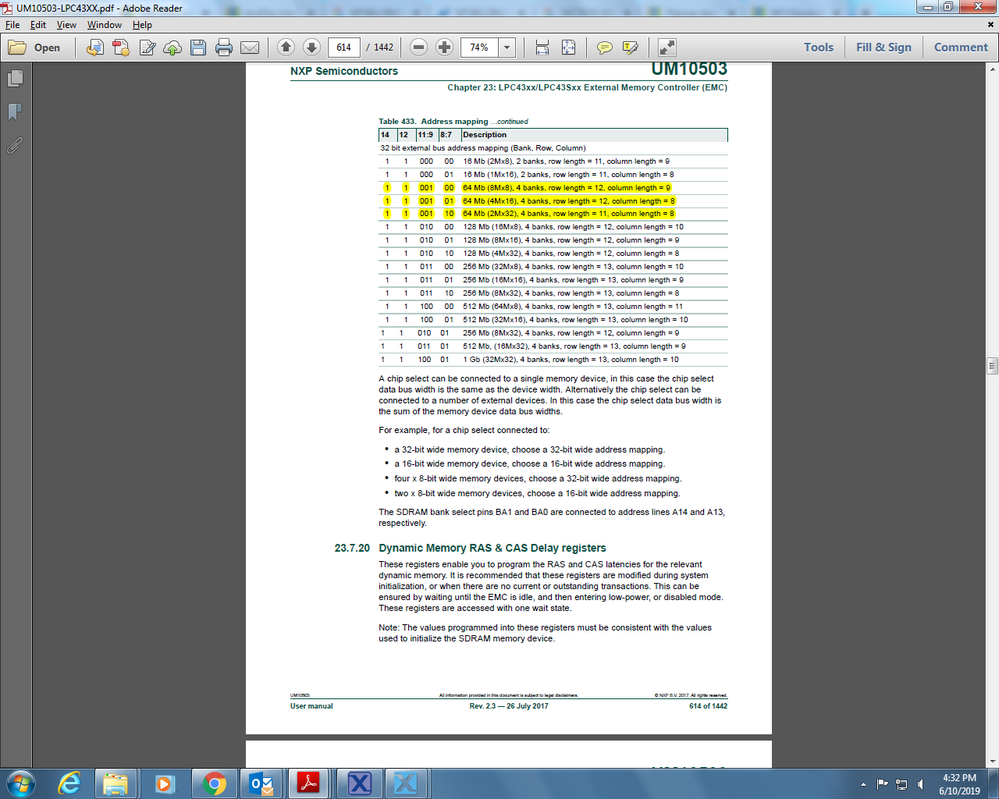Open the Help menu
This screenshot has height=799, width=999.
[x=142, y=25]
